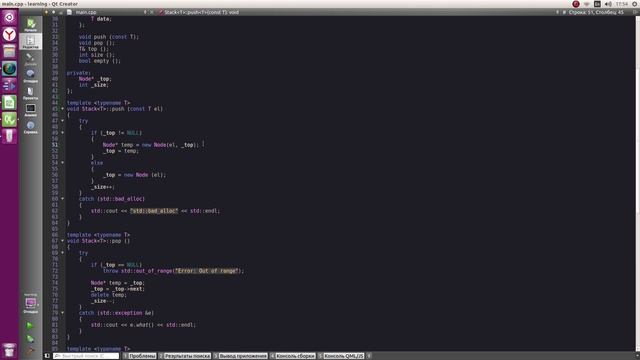Collapse the try block at line 47
The height and width of the screenshot is (360, 640).
tap(62, 121)
